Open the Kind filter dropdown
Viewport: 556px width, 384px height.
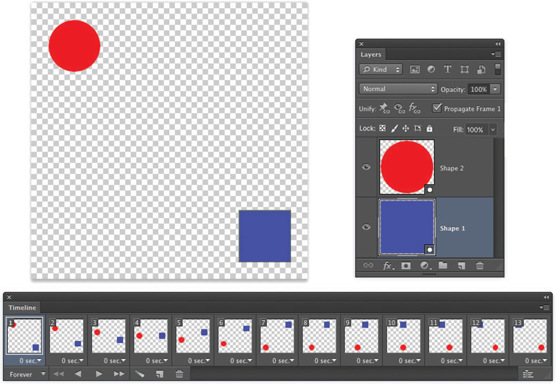click(381, 69)
